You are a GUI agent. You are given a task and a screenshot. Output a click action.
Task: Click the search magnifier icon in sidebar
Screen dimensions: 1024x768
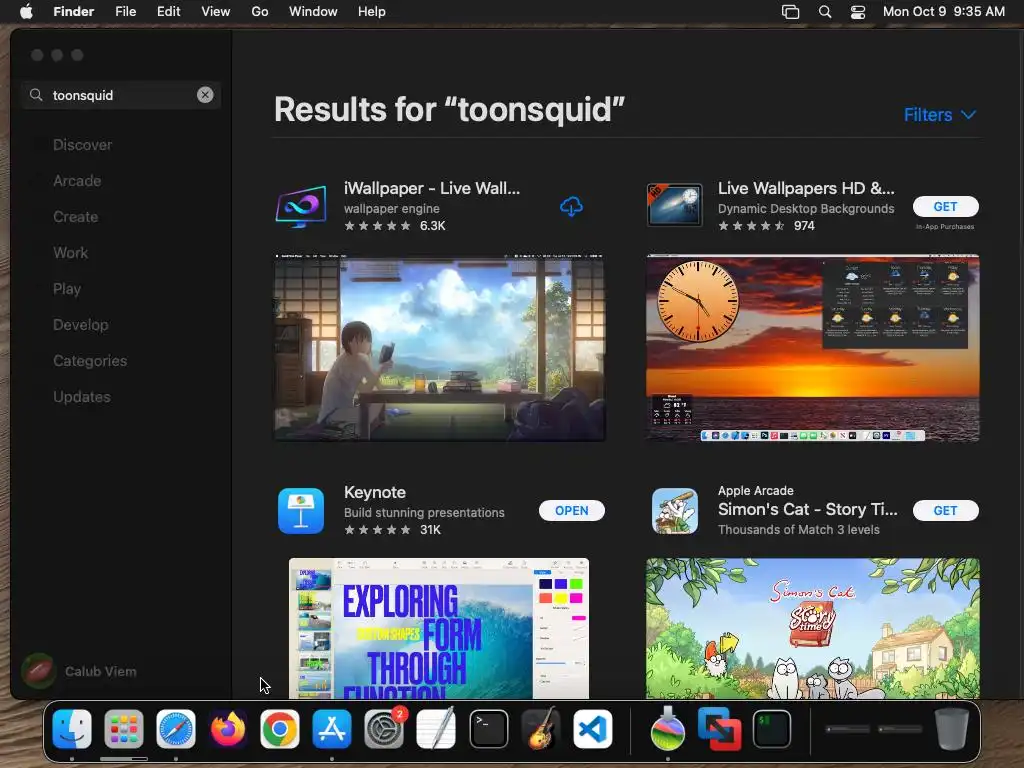pos(37,95)
